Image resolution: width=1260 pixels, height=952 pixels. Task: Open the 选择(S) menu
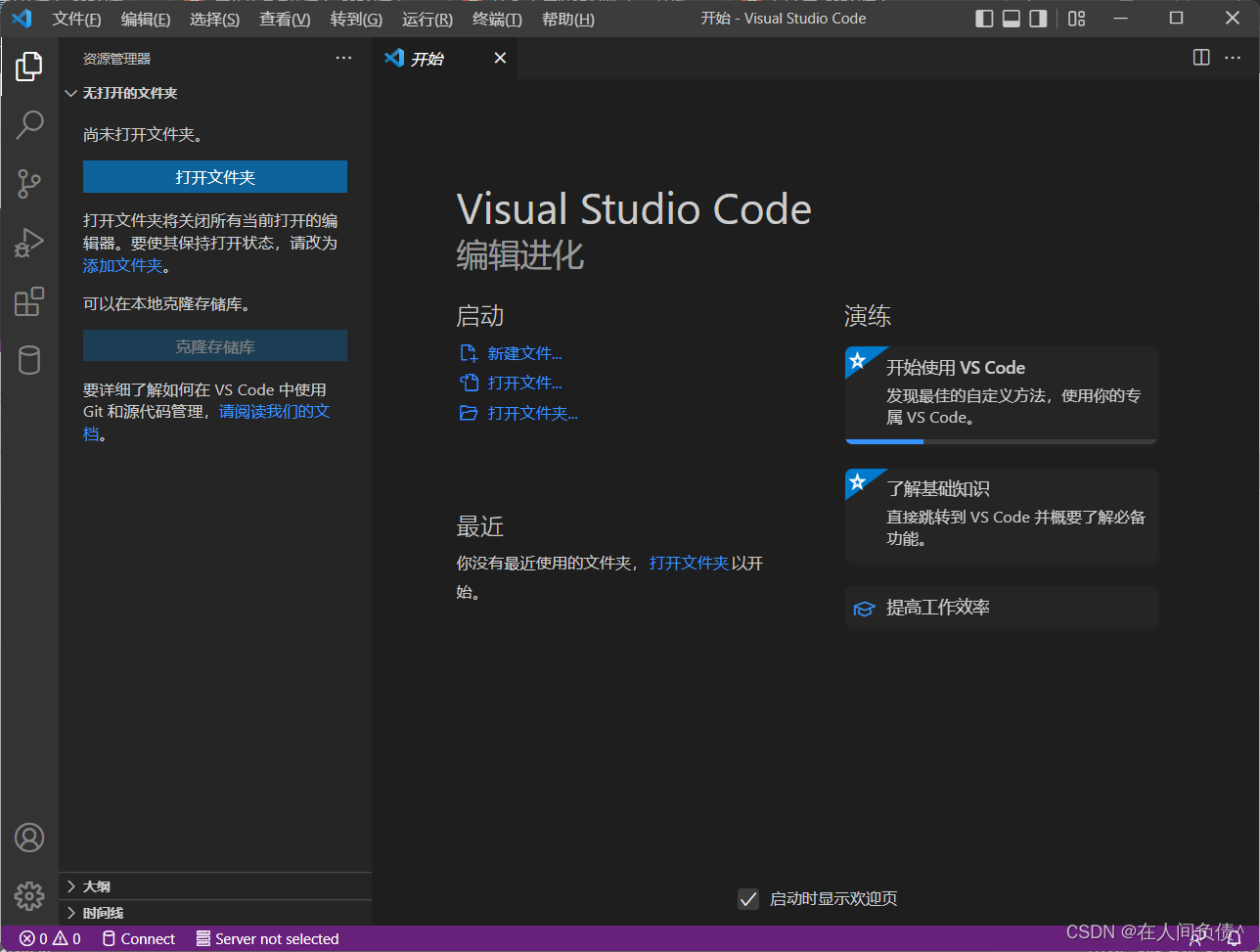(x=214, y=20)
